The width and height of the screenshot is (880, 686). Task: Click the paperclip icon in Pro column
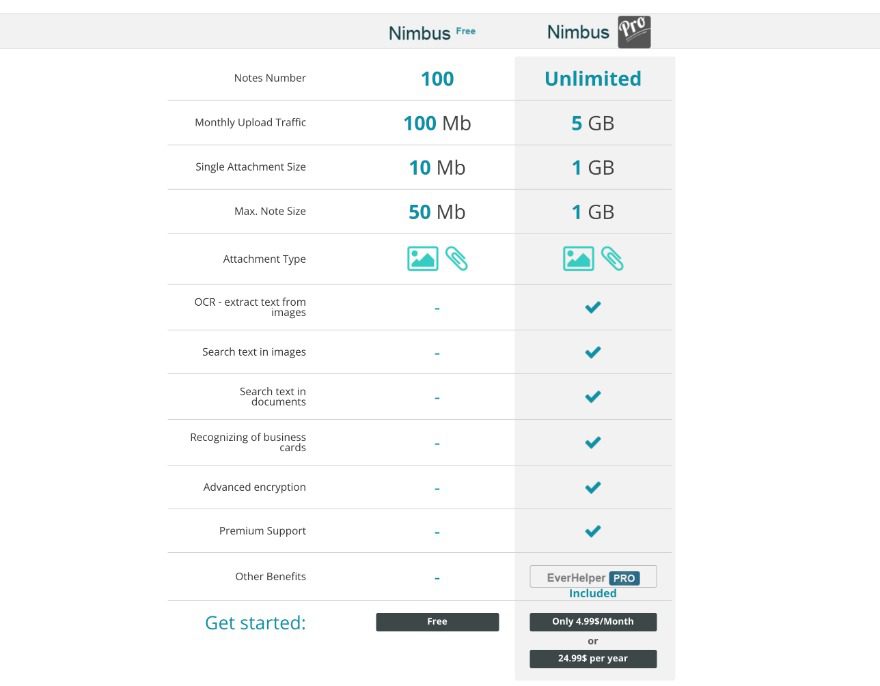point(612,259)
